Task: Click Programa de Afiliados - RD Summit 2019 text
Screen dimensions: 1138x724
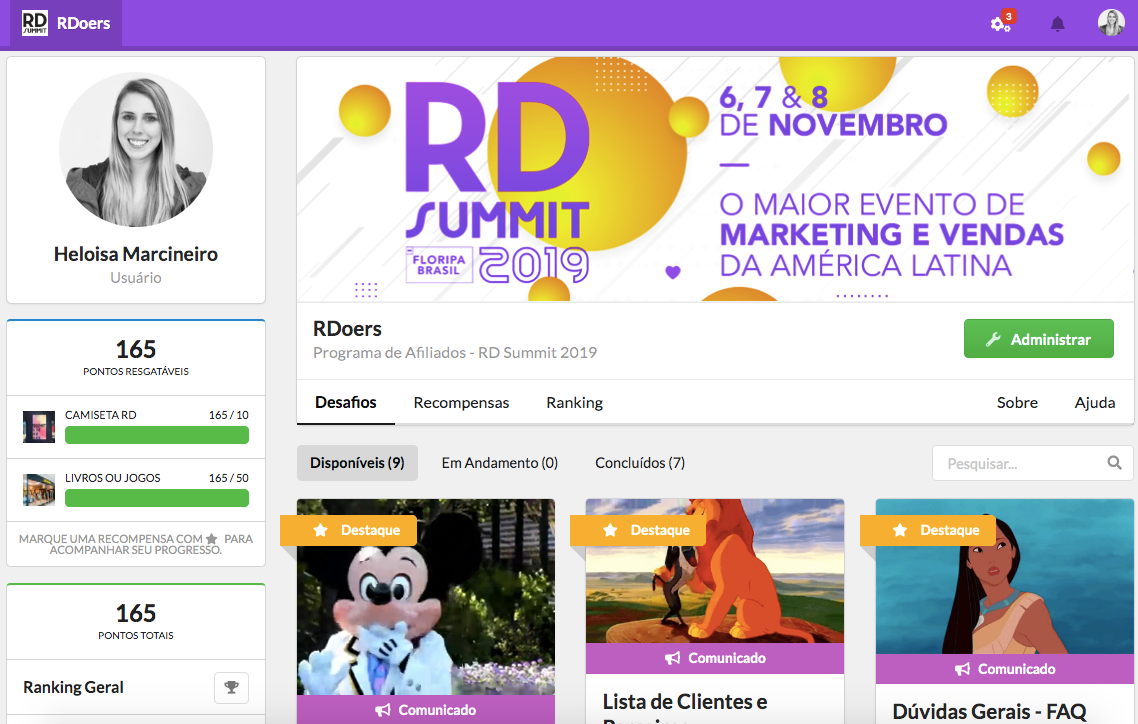Action: click(x=455, y=353)
